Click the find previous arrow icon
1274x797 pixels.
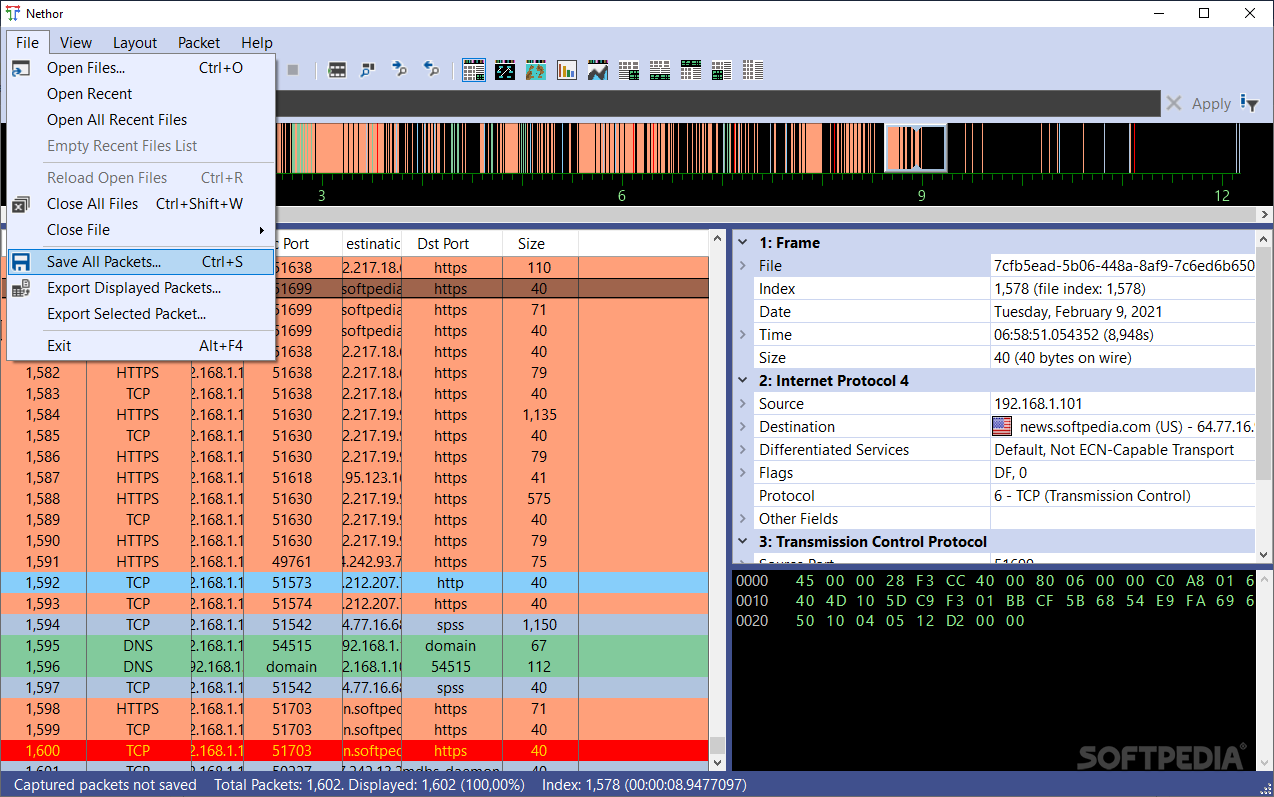click(431, 70)
